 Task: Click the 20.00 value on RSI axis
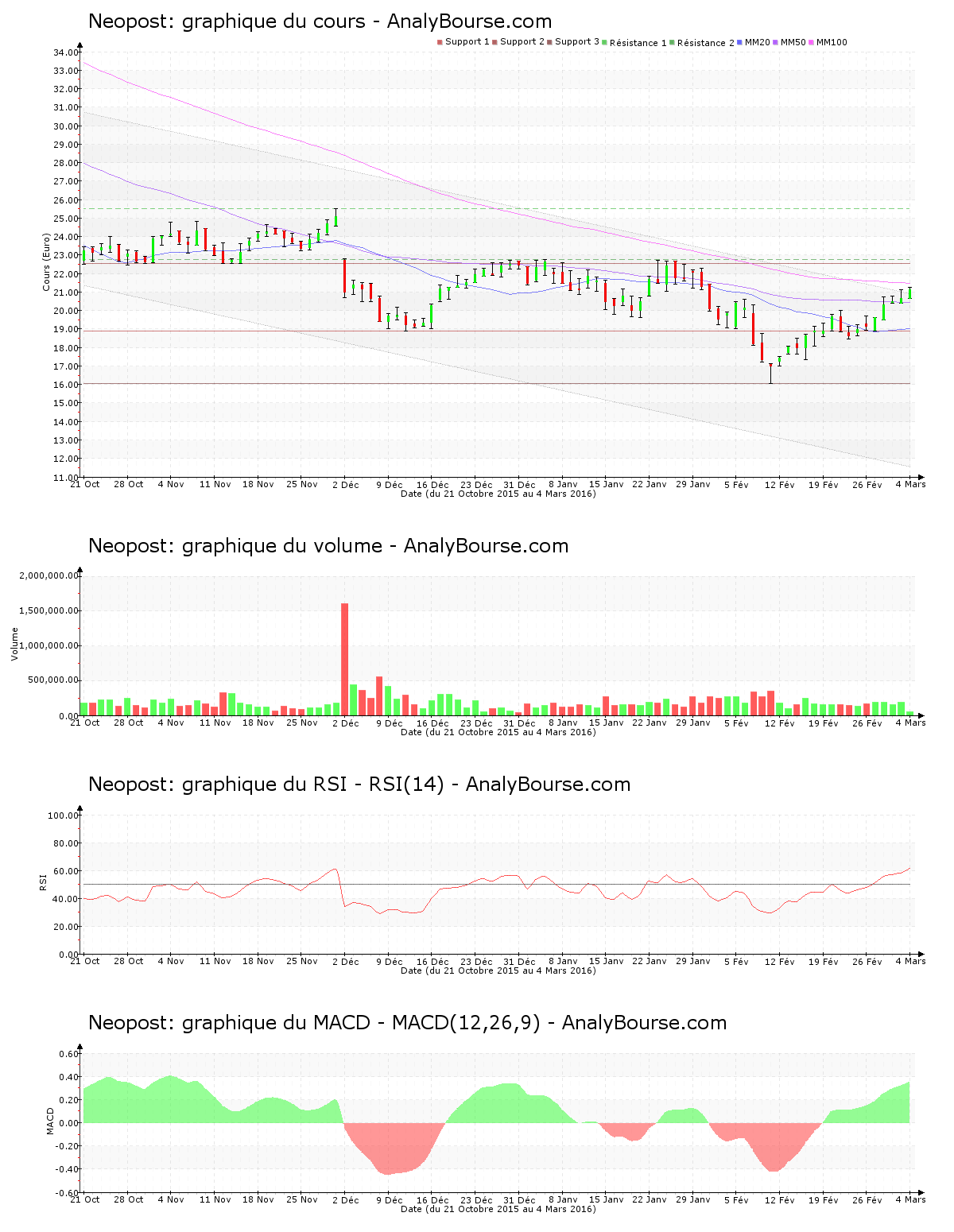[66, 927]
